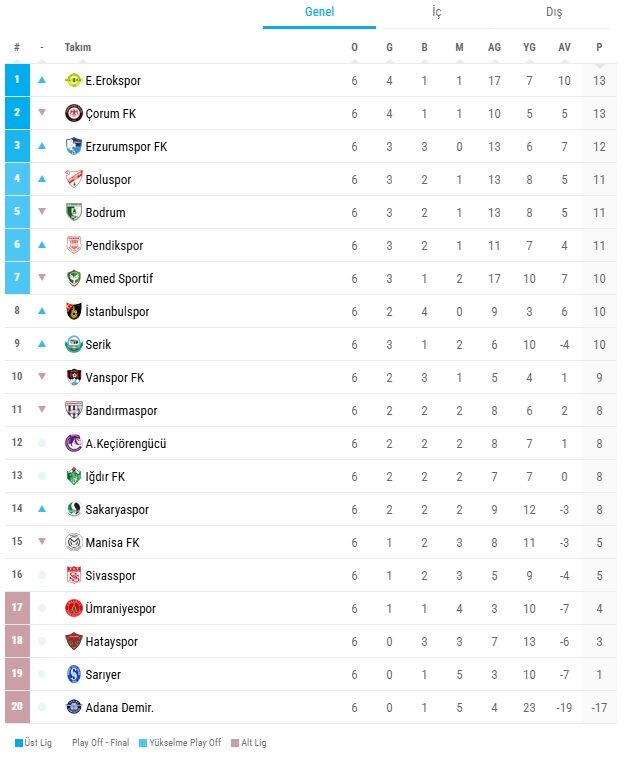
Task: Open the Boluspor team link
Action: click(108, 180)
